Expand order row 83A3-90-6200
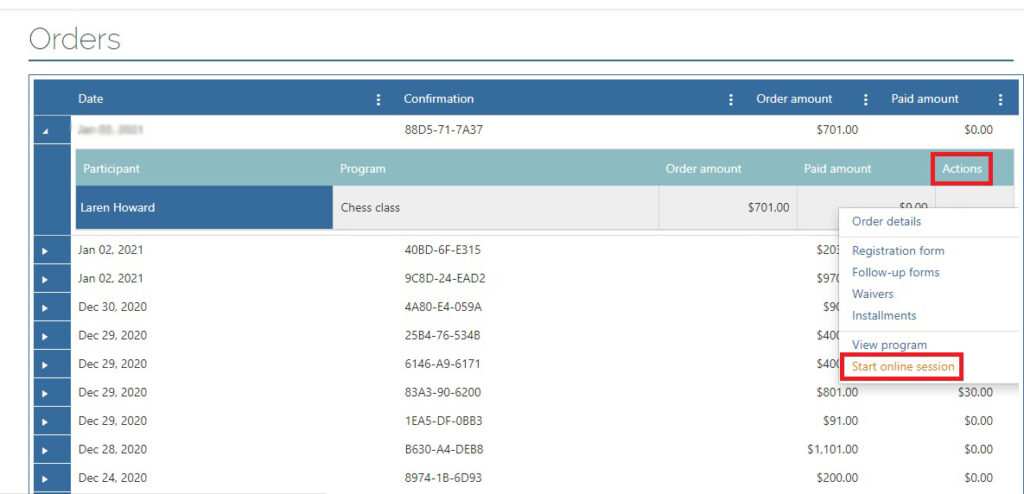The image size is (1024, 494). tap(46, 393)
